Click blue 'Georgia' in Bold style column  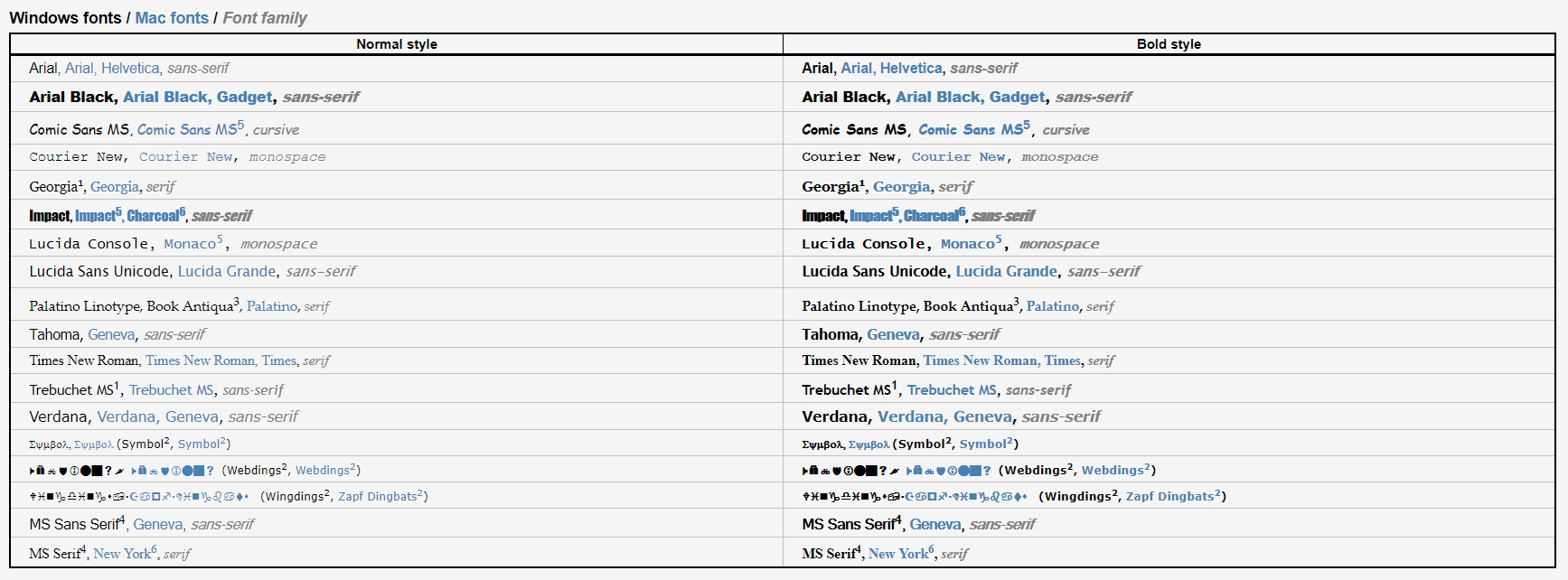pyautogui.click(x=901, y=187)
